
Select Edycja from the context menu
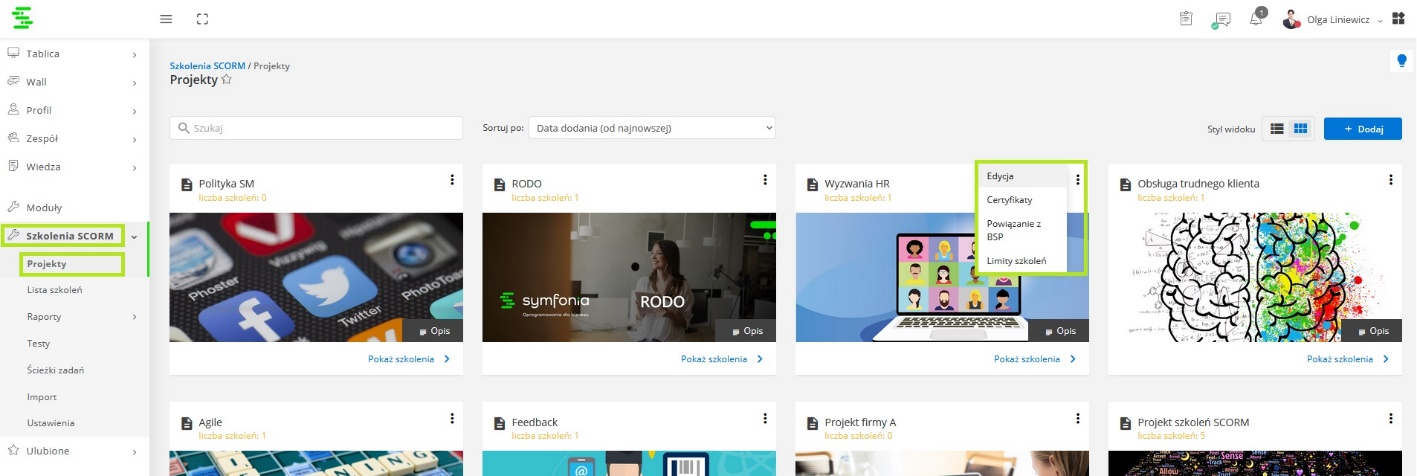[x=1000, y=176]
